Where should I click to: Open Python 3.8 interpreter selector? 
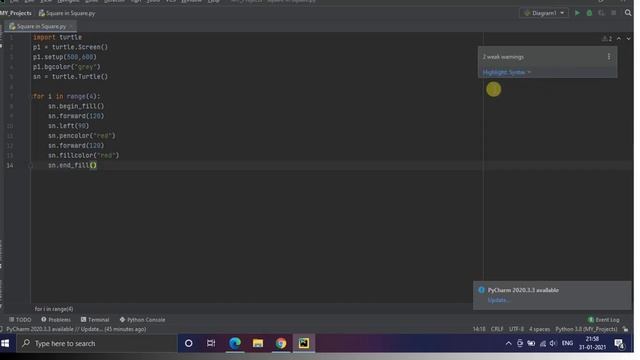pyautogui.click(x=586, y=329)
